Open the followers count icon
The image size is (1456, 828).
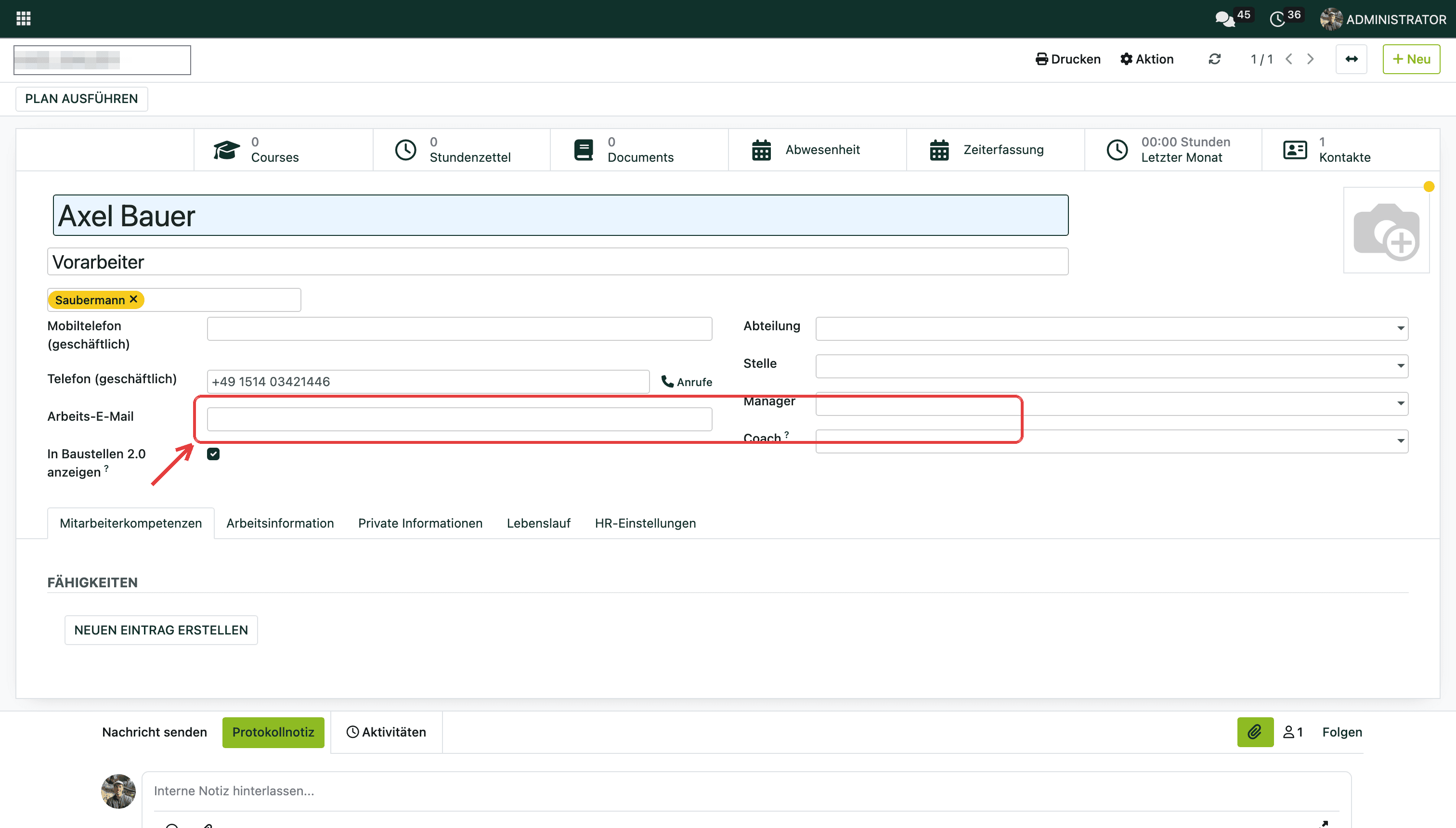point(1293,732)
